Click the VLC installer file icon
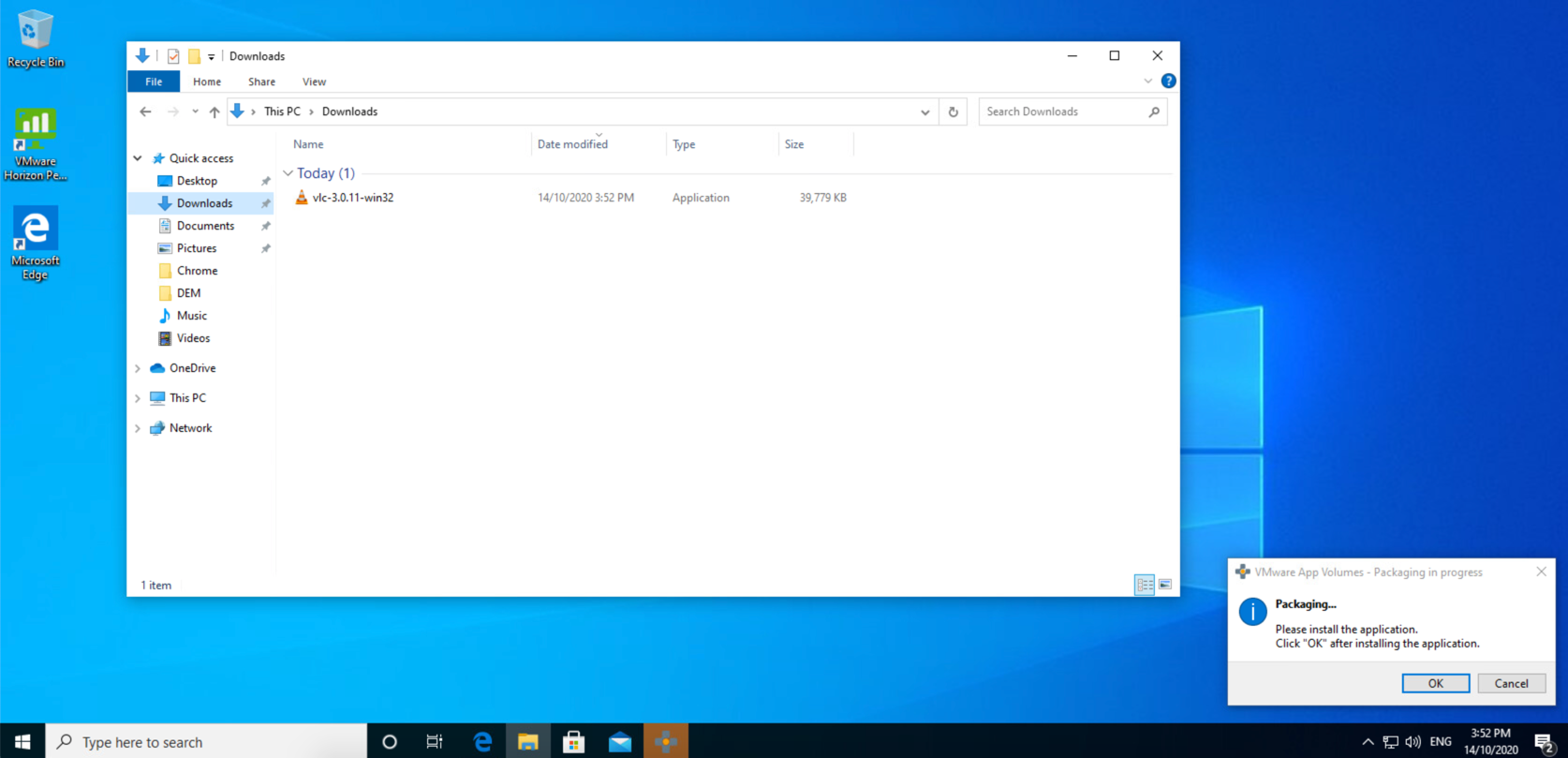The width and height of the screenshot is (1568, 758). (x=301, y=198)
